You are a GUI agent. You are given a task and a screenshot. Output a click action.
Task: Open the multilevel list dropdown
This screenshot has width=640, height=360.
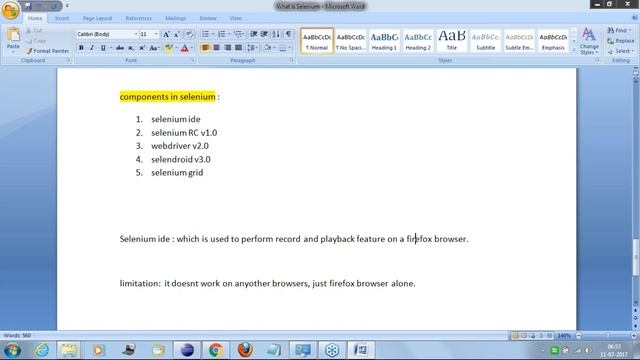coord(244,34)
